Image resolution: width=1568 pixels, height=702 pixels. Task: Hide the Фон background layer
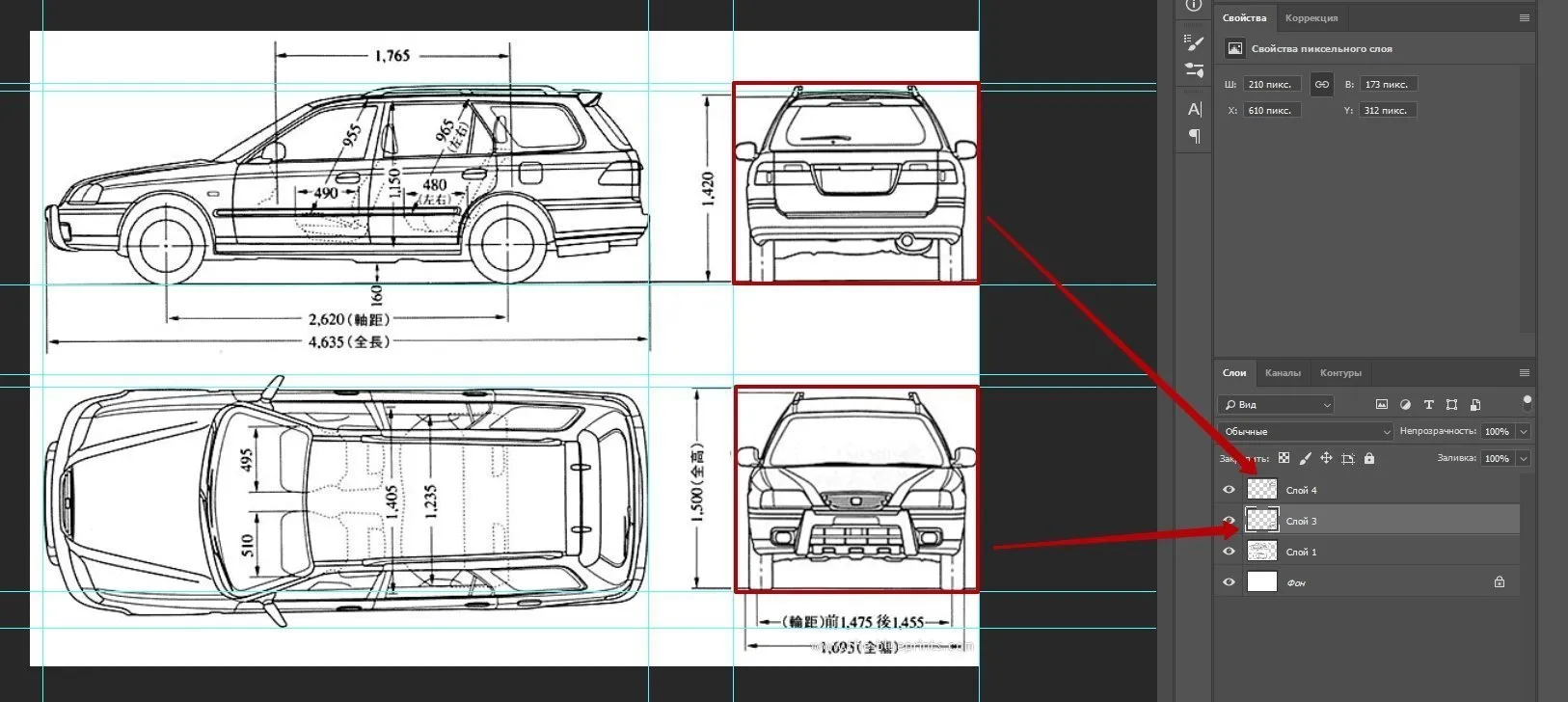pyautogui.click(x=1229, y=582)
